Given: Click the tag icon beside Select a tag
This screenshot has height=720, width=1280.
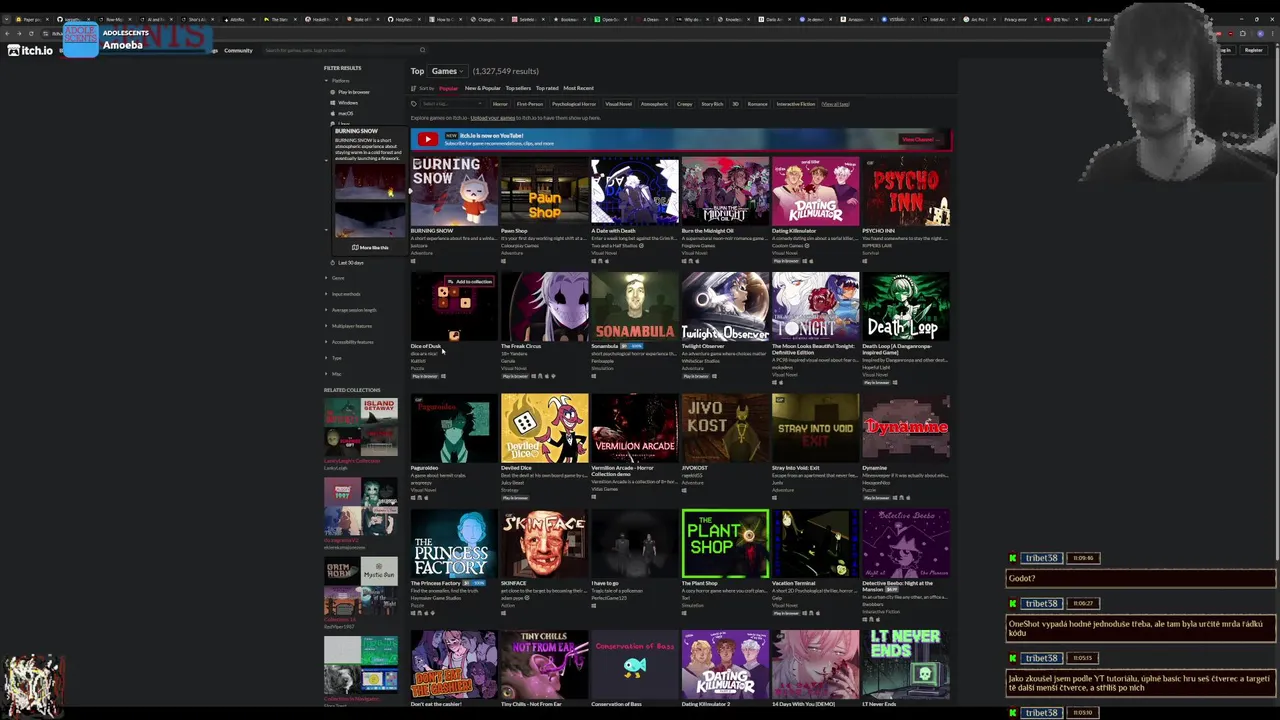Looking at the screenshot, I should click(x=414, y=104).
